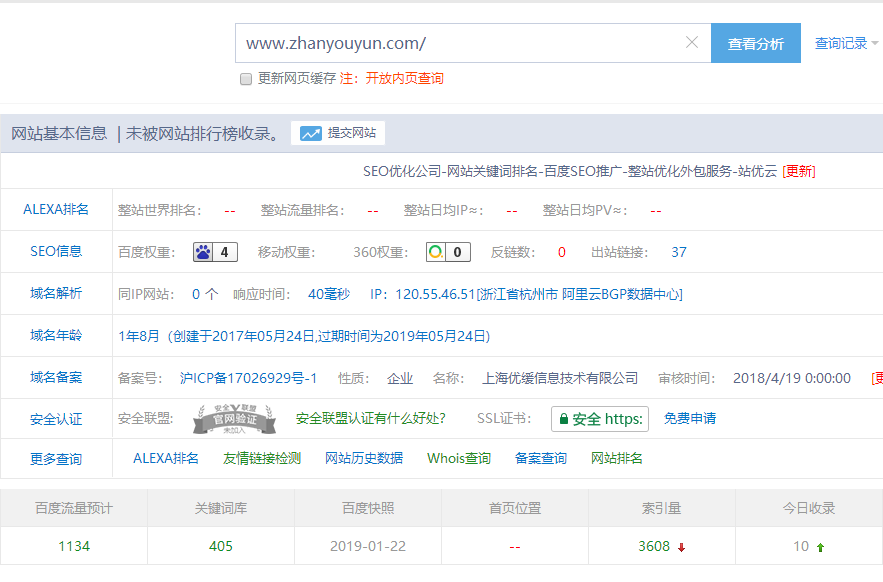This screenshot has height=582, width=883.
Task: Click the red 更新 link after the title
Action: pos(799,171)
